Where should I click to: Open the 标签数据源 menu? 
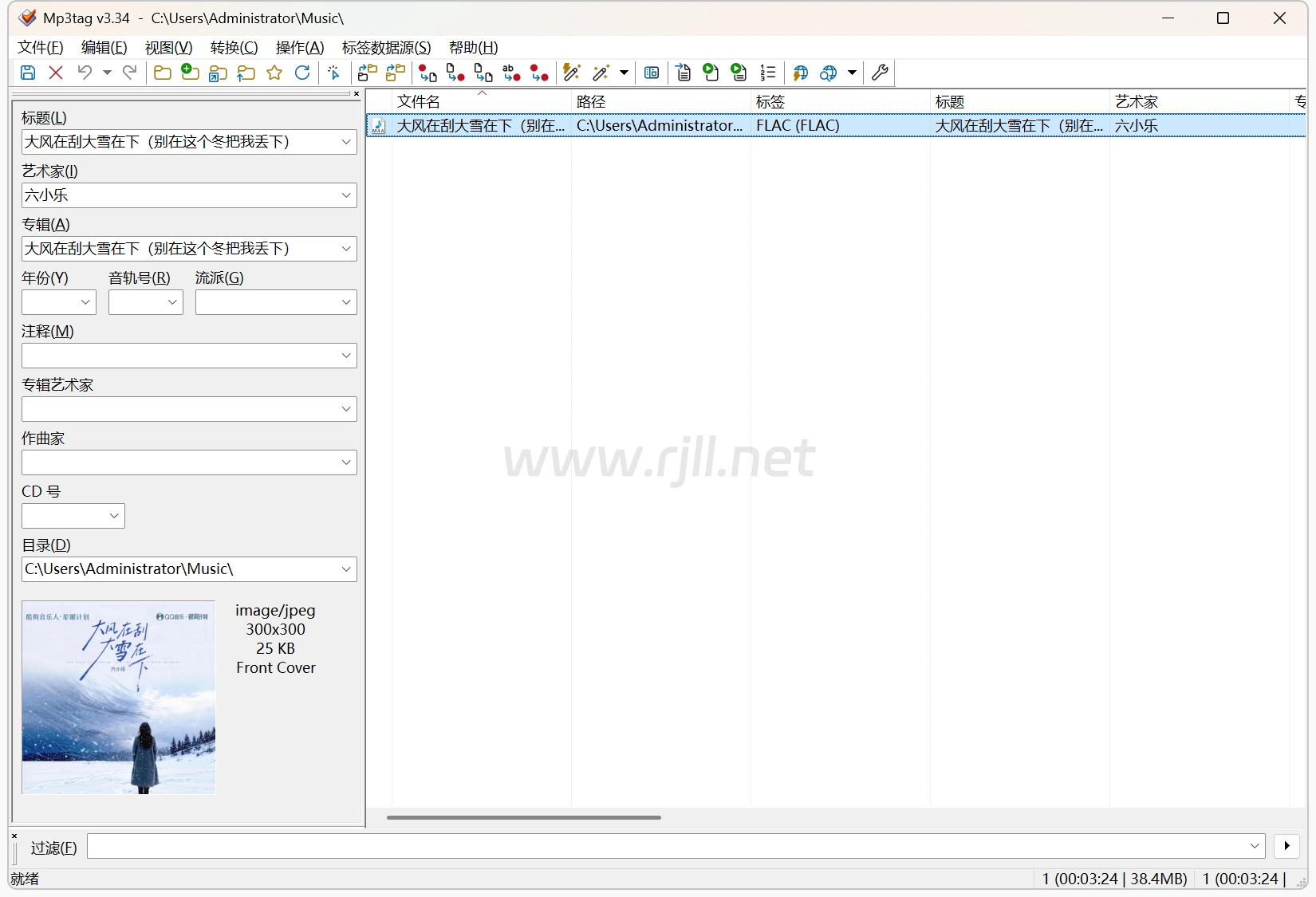pos(386,48)
